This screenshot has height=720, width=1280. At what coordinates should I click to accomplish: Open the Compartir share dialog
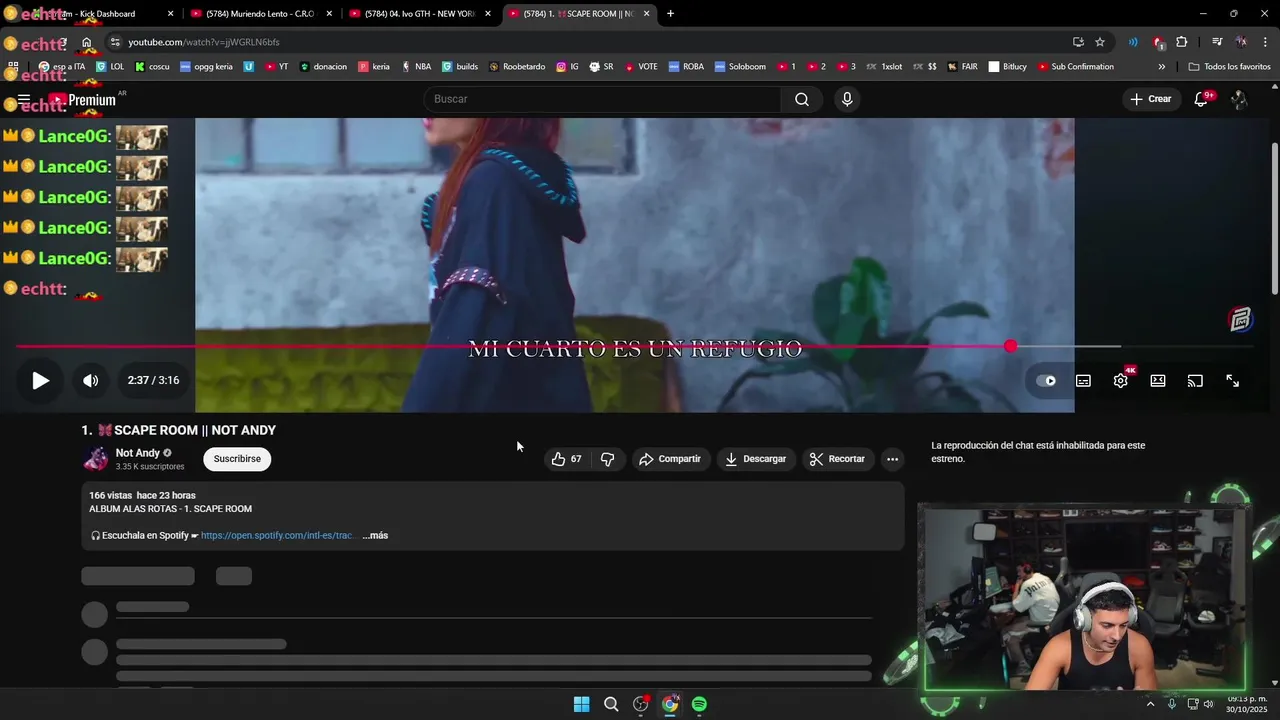pos(670,459)
